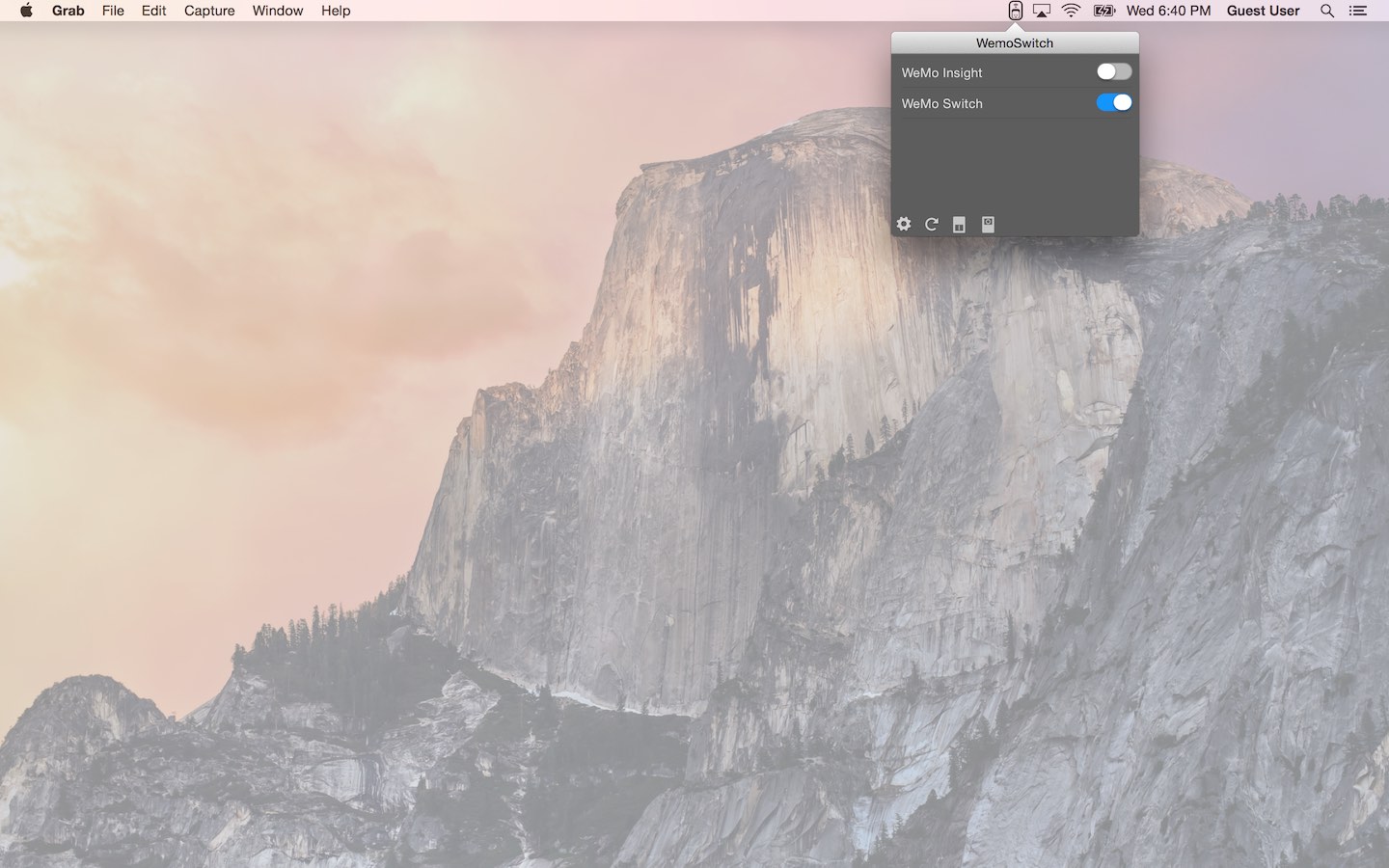Open the Wi-Fi status menu
The width and height of the screenshot is (1389, 868).
coord(1072,11)
